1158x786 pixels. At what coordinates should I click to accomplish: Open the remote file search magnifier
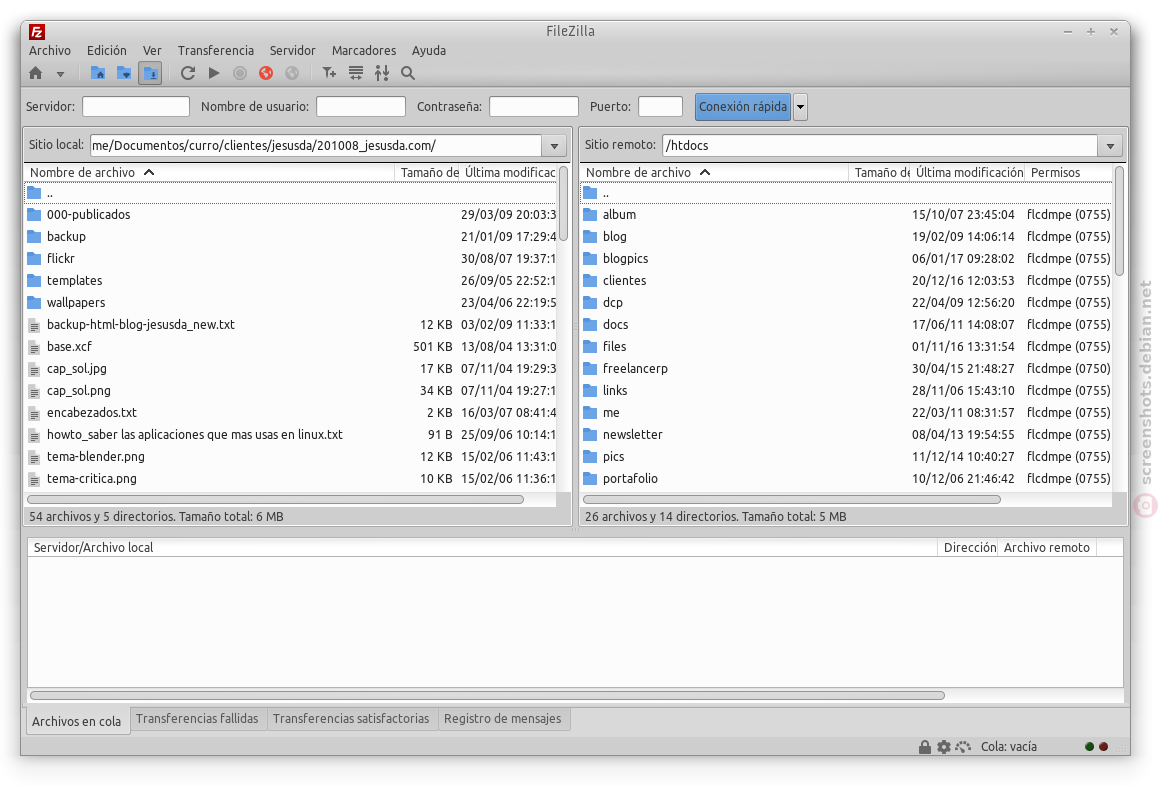pyautogui.click(x=408, y=73)
